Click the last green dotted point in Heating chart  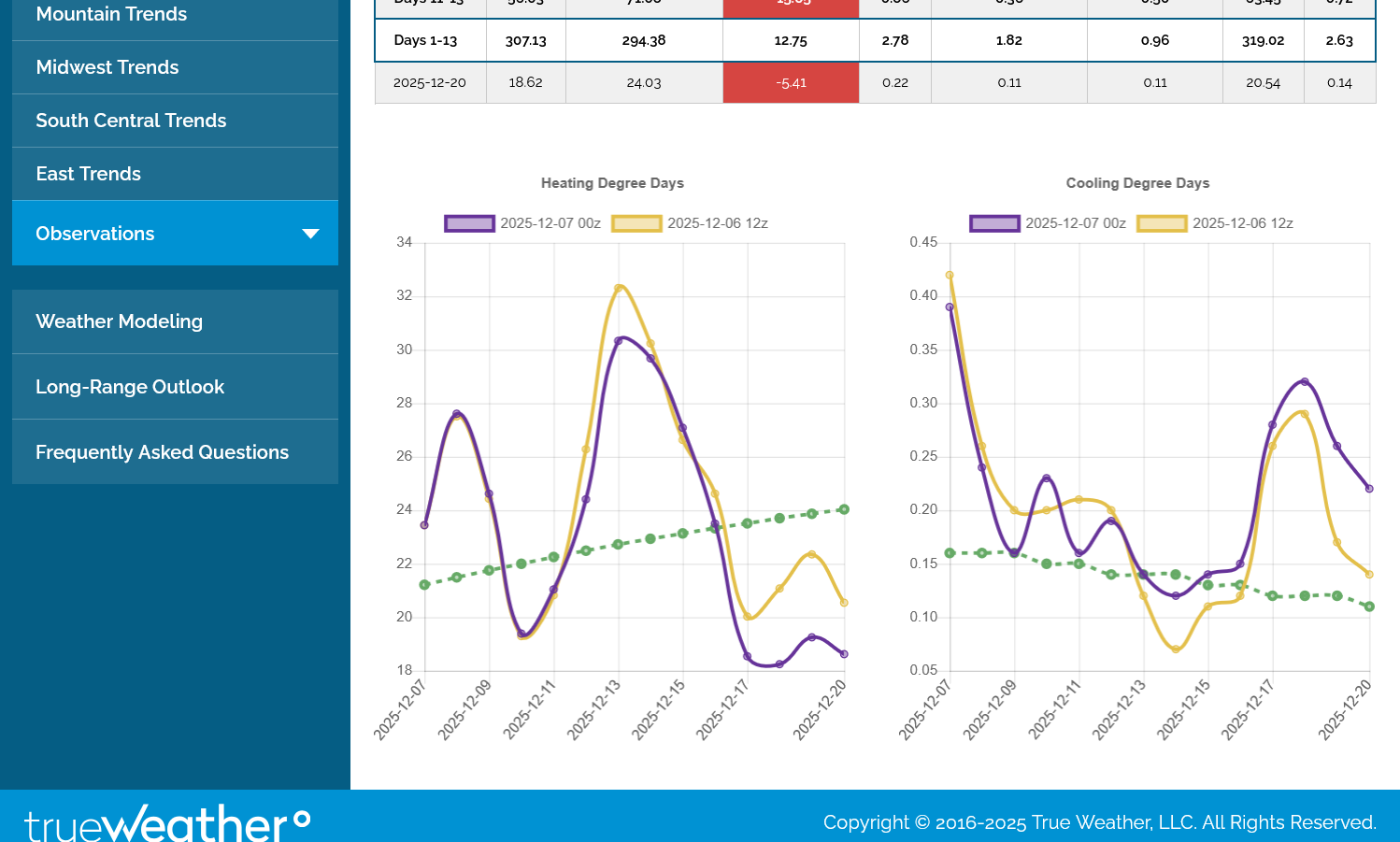[x=844, y=509]
